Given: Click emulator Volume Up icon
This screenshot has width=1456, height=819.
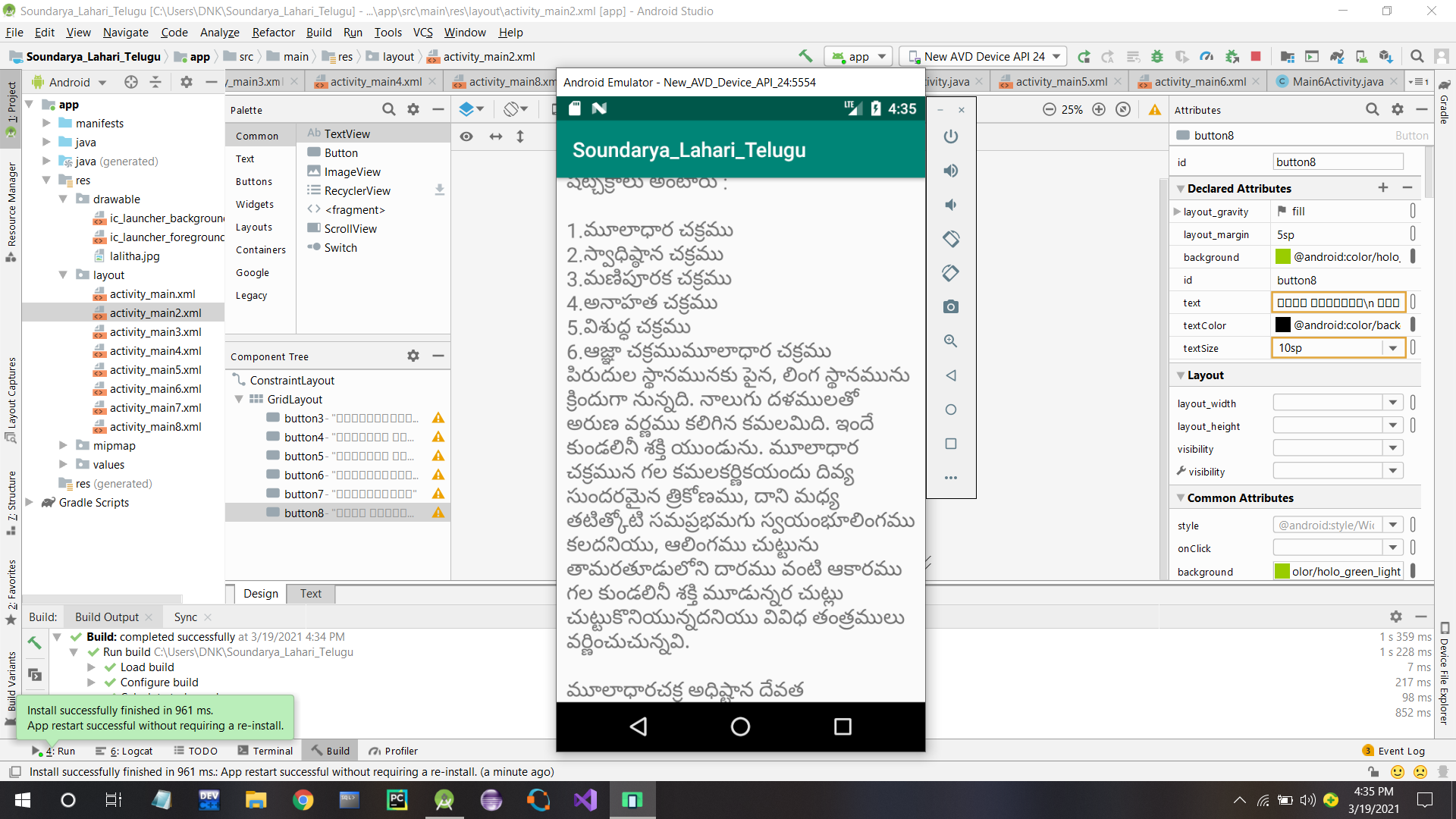Looking at the screenshot, I should (x=951, y=171).
